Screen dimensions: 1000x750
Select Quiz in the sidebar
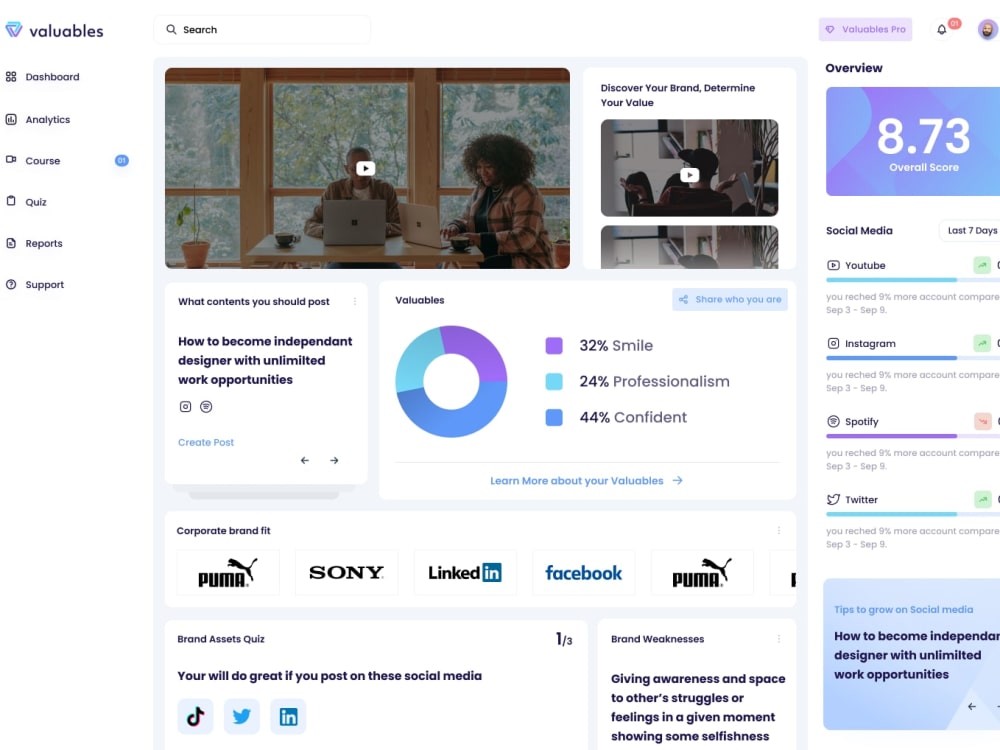[x=26, y=202]
